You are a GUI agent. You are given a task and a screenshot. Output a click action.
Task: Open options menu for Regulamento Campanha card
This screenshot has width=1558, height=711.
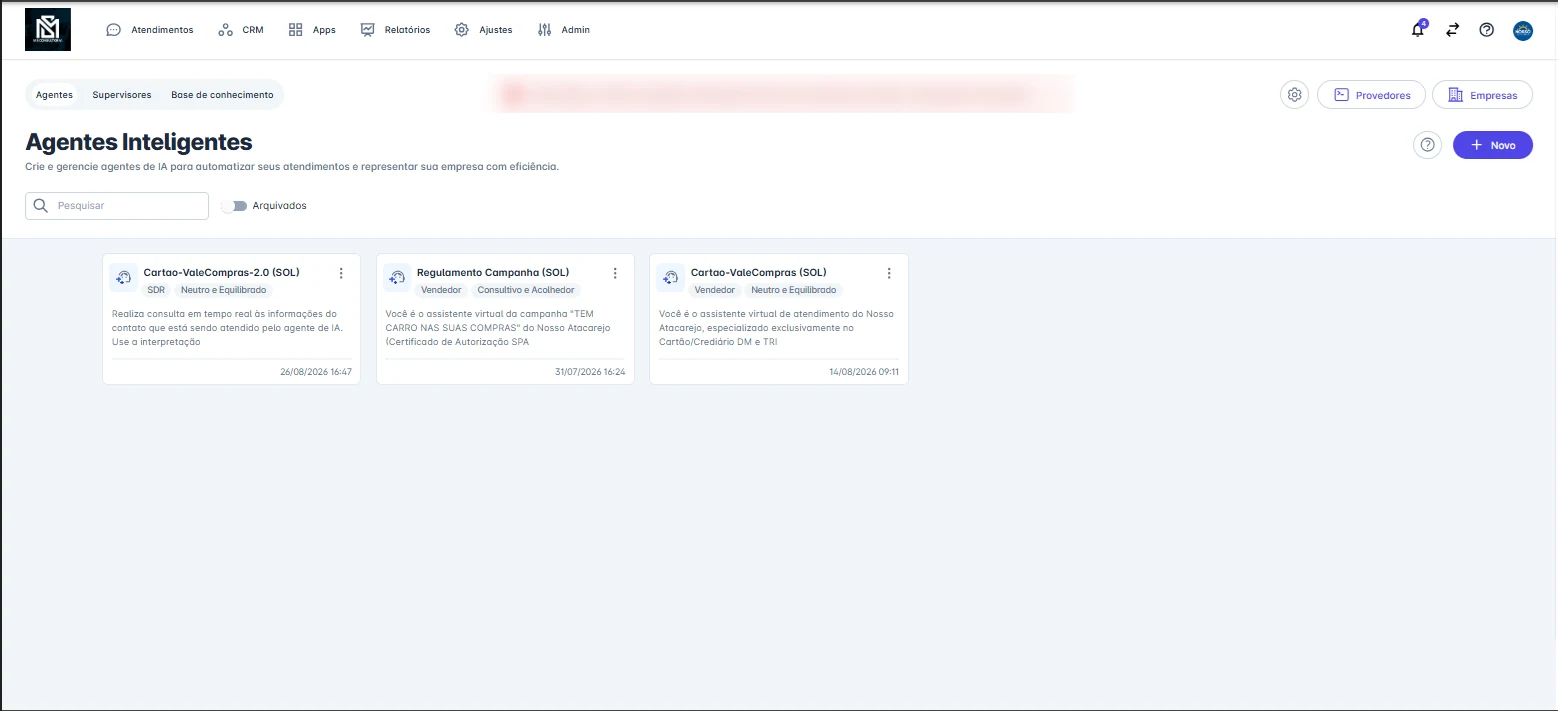[x=615, y=273]
